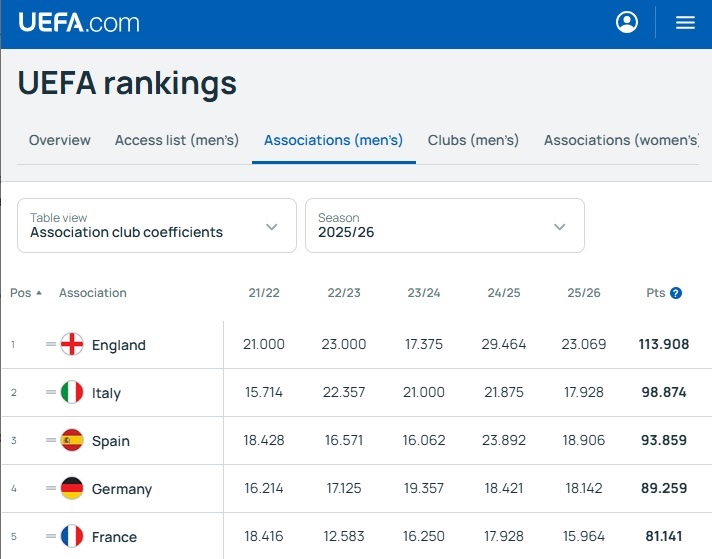Click the Italy flag icon
The image size is (712, 559).
[x=72, y=392]
